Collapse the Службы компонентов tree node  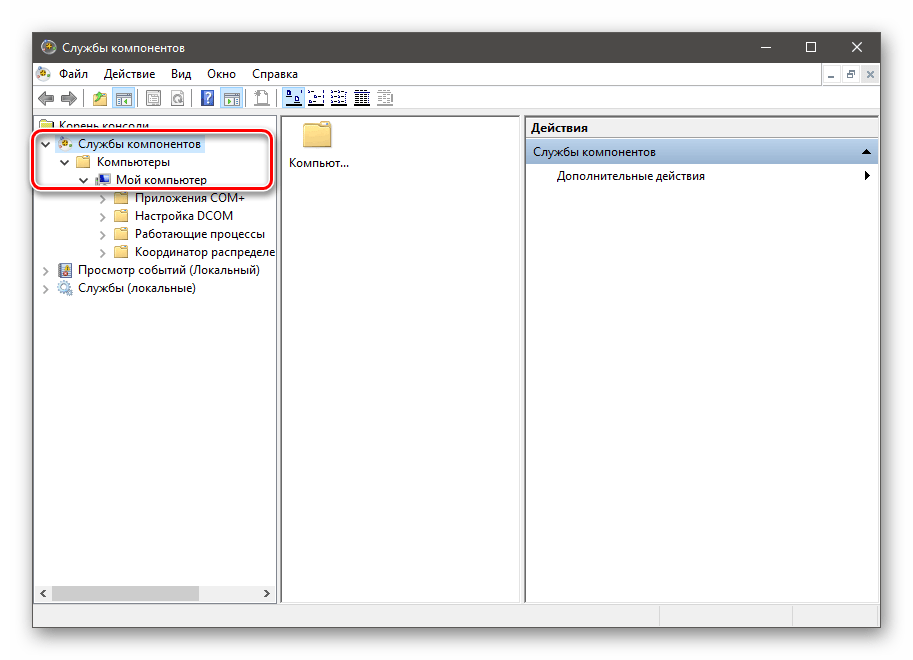(x=46, y=144)
